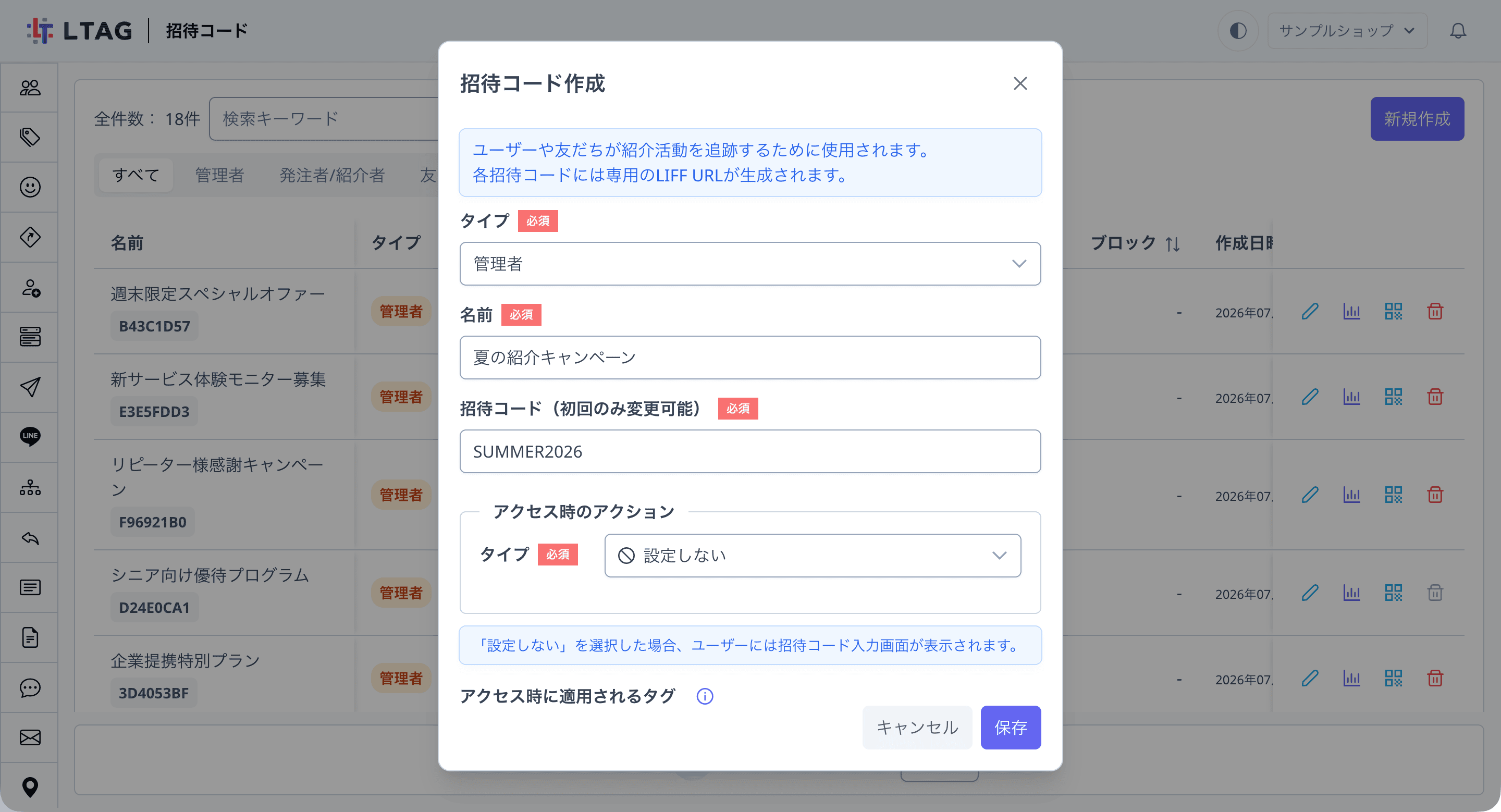1501x812 pixels.
Task: Click the 新規作成 button
Action: pos(1417,119)
